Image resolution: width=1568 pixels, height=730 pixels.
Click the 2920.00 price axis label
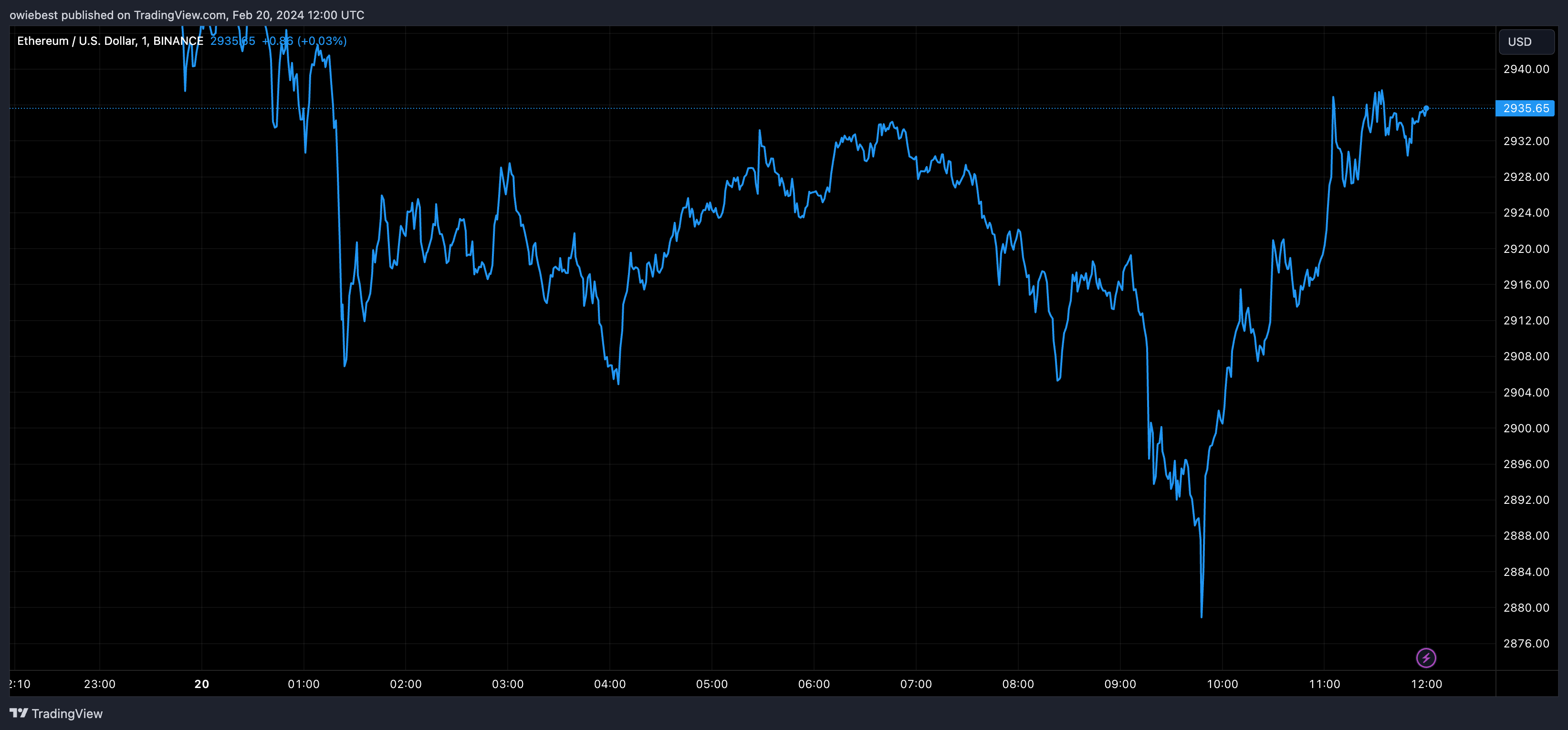[1526, 249]
